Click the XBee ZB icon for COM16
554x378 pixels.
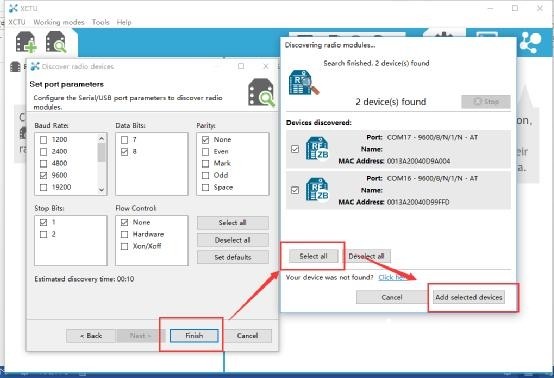(317, 190)
